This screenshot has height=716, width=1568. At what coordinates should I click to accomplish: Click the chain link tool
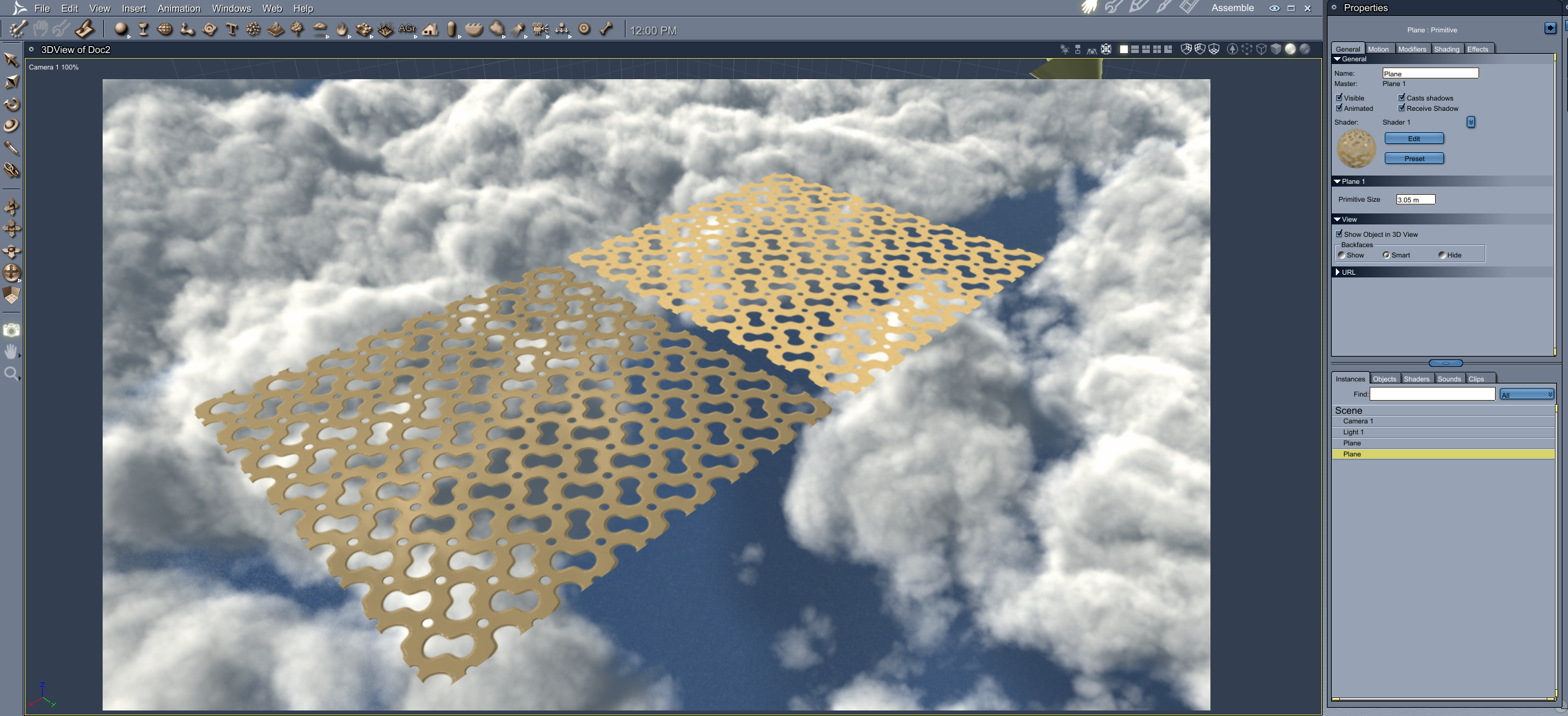[x=12, y=169]
